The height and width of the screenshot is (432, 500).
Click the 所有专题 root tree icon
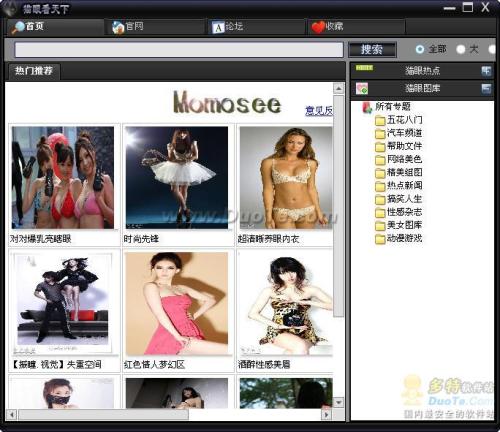pyautogui.click(x=367, y=107)
